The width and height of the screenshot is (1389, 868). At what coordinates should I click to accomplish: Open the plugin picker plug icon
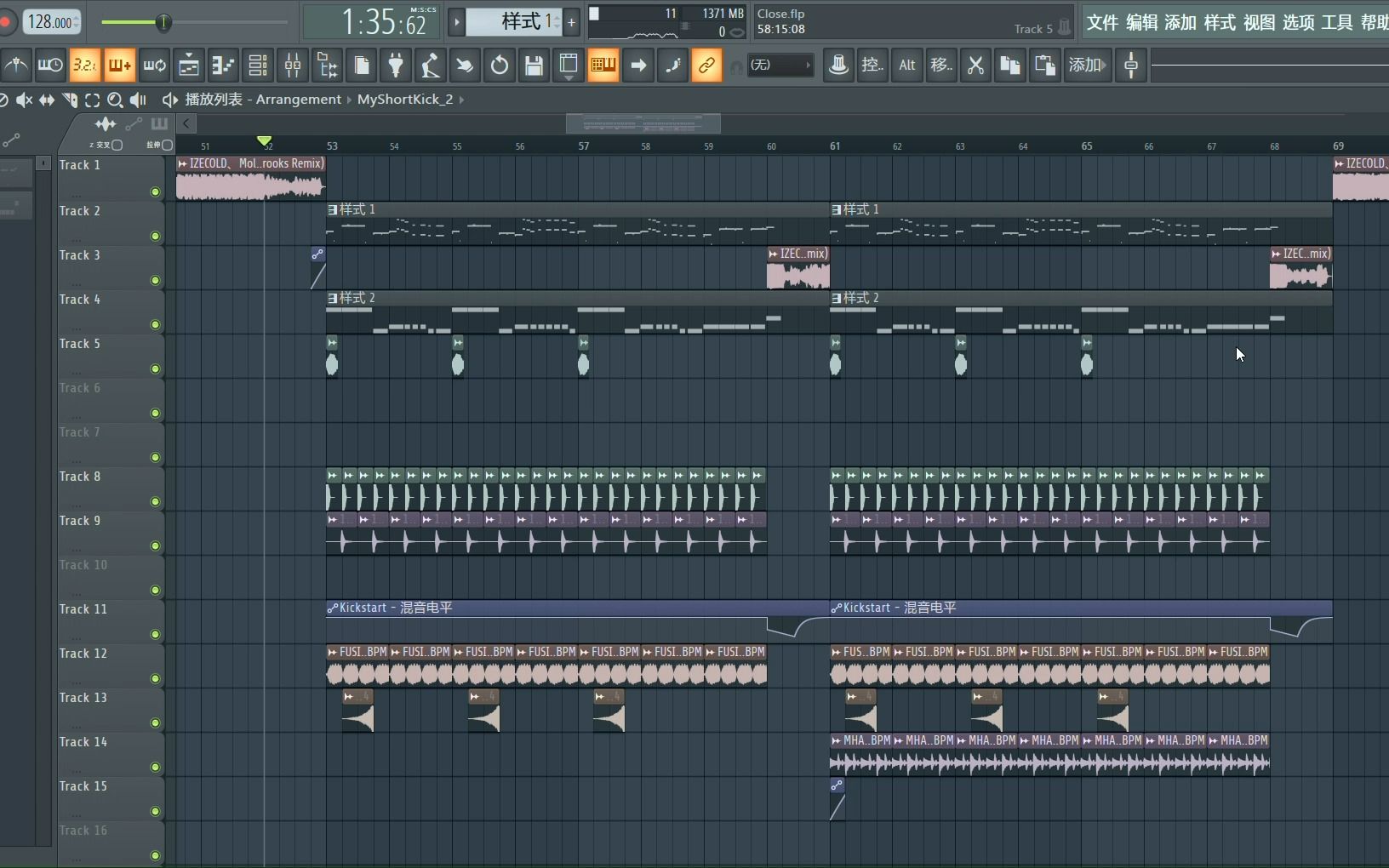point(396,66)
